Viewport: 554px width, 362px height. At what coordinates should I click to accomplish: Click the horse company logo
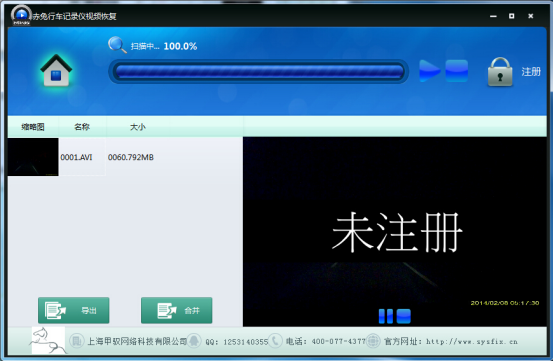(48, 340)
